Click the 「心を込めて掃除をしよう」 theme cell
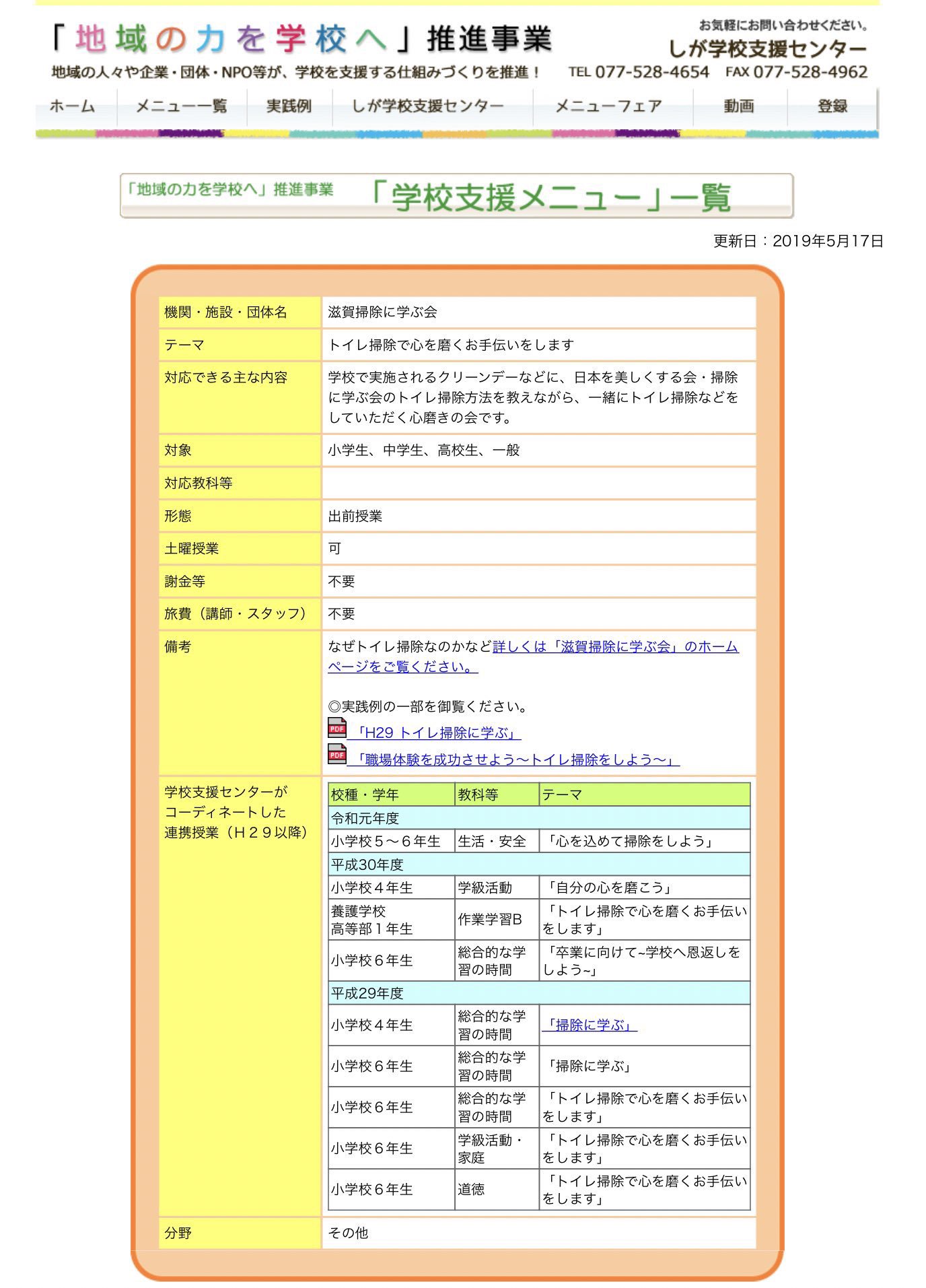926x1288 pixels. [x=645, y=842]
